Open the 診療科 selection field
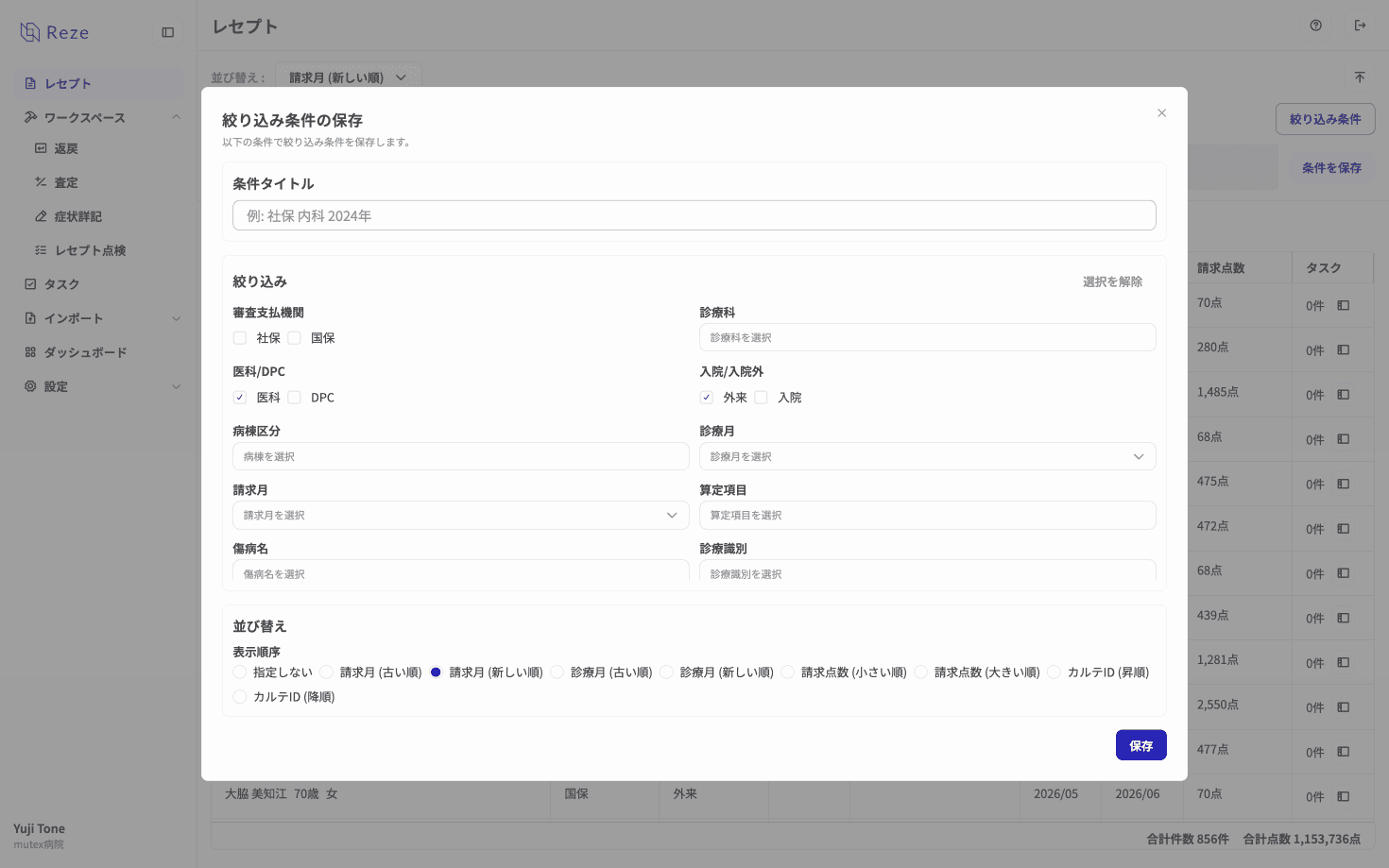This screenshot has width=1389, height=868. coord(927,337)
